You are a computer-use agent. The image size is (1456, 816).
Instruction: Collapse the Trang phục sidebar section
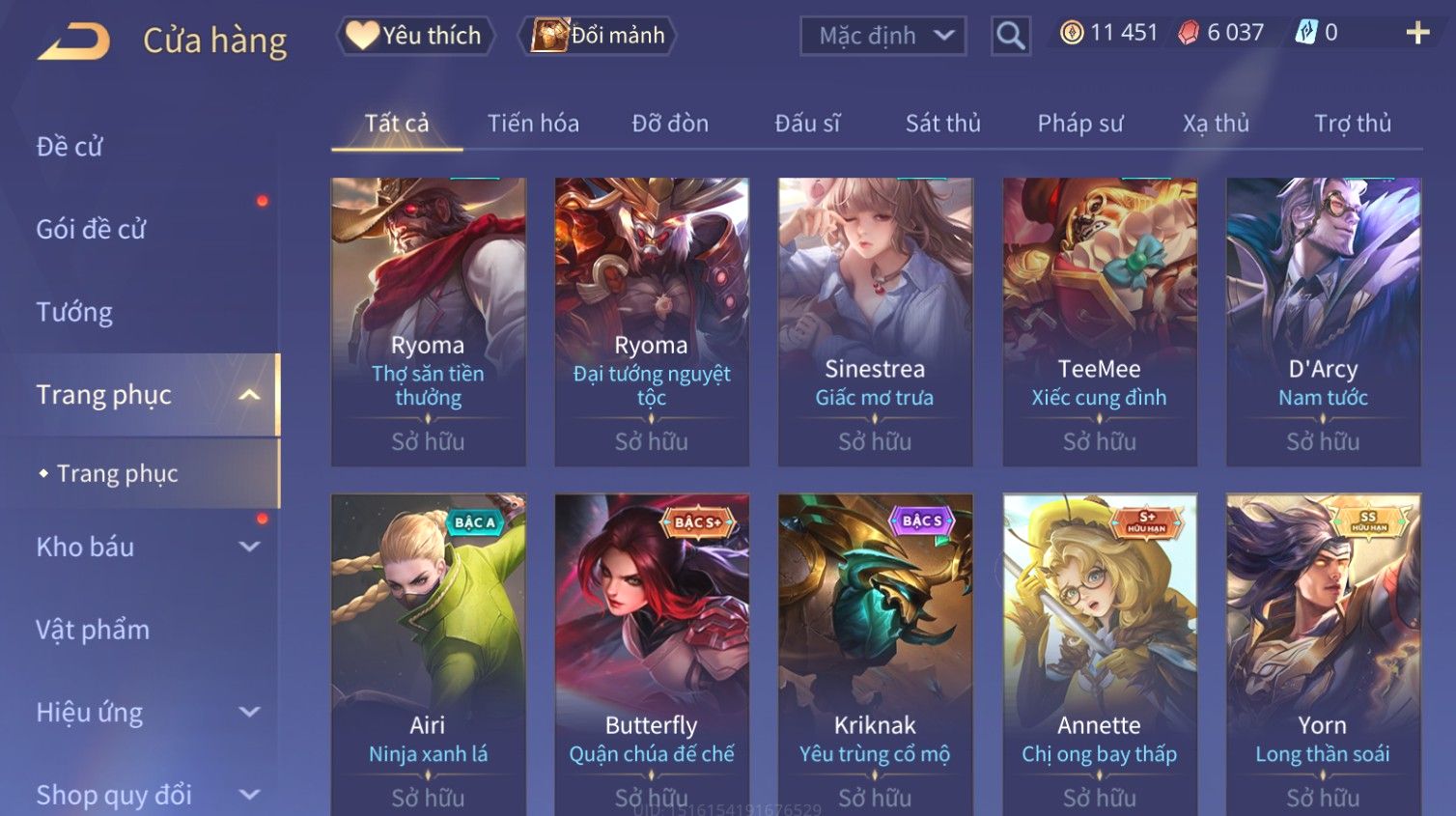[249, 395]
